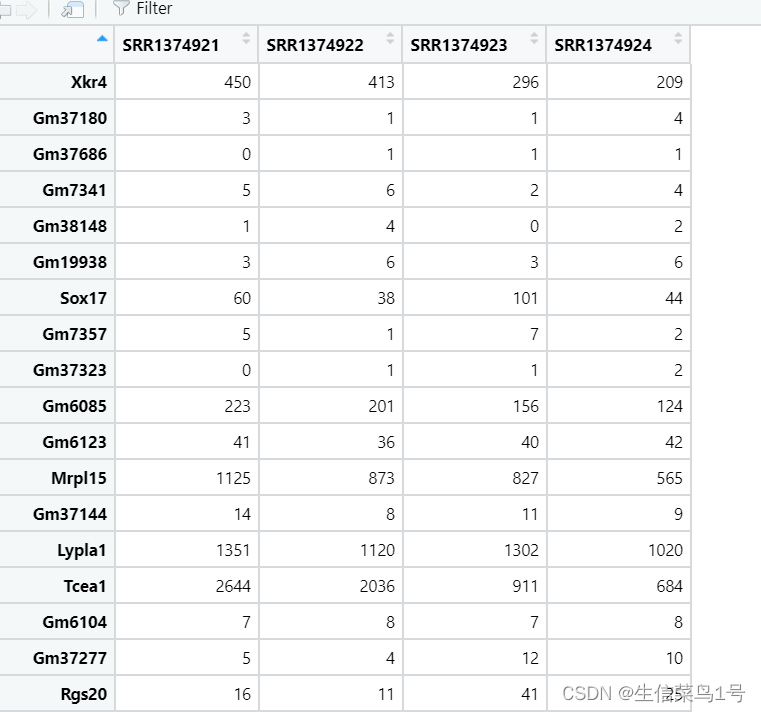Select the Sox17 row name
The image size is (761, 712).
pos(57,298)
